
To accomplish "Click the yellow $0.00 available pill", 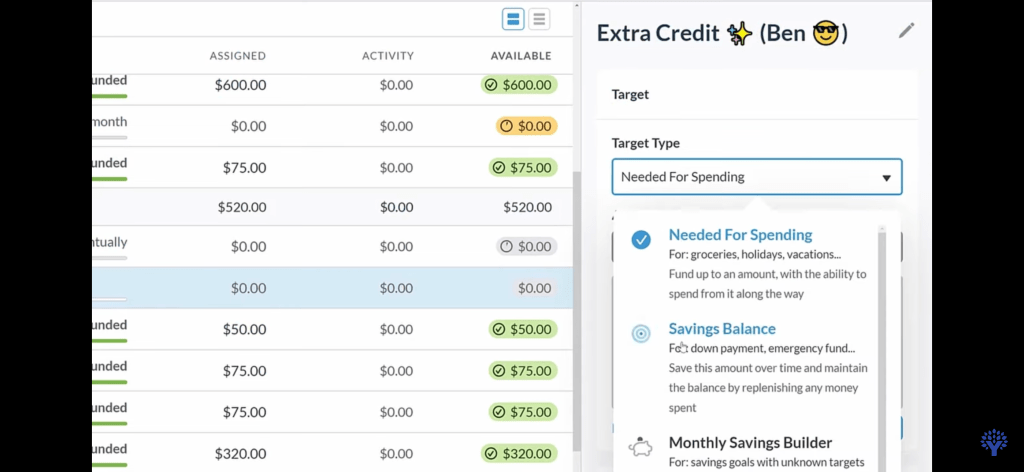I will (x=526, y=126).
